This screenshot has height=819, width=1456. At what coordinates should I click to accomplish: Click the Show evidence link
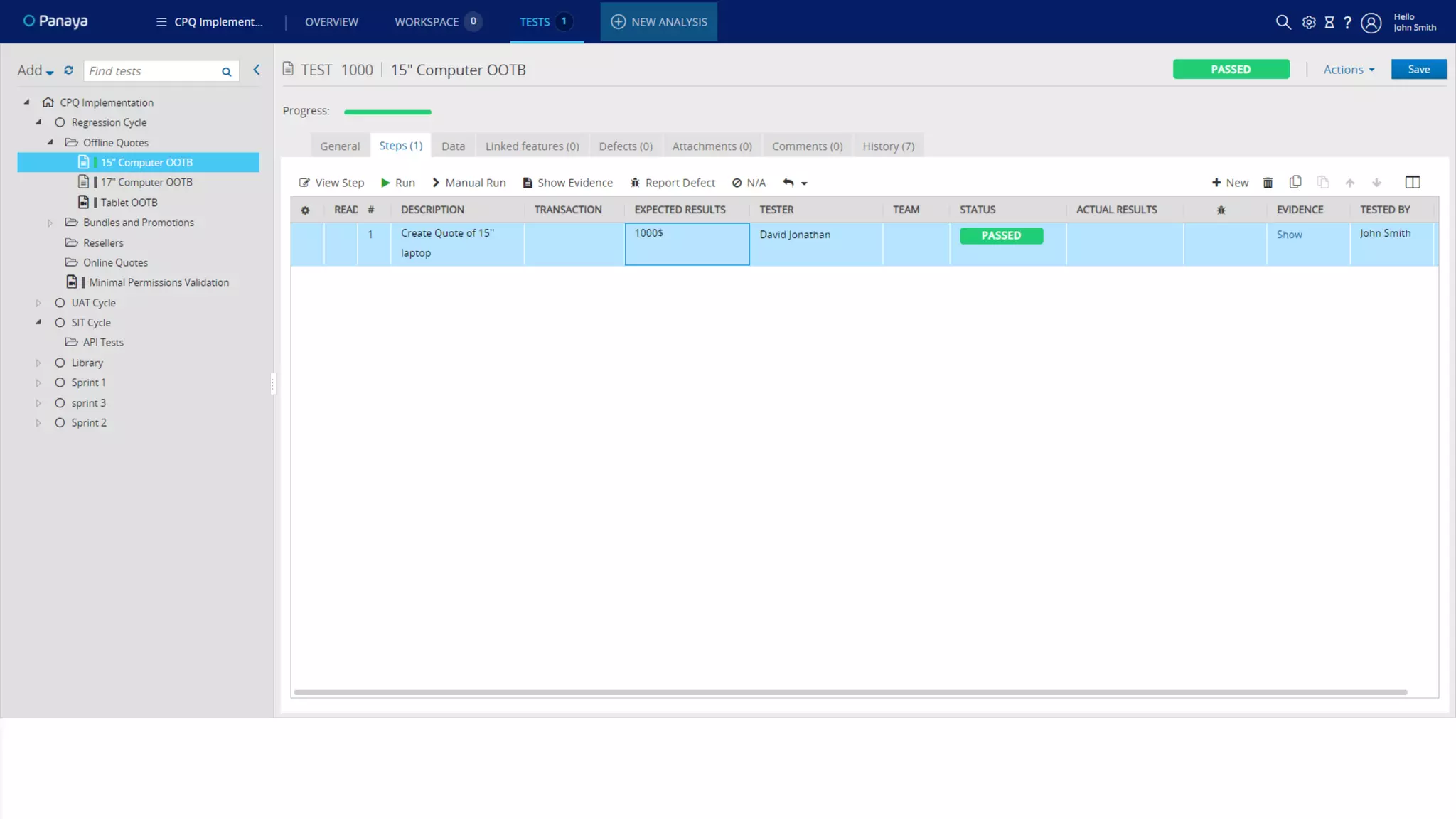click(x=1289, y=235)
